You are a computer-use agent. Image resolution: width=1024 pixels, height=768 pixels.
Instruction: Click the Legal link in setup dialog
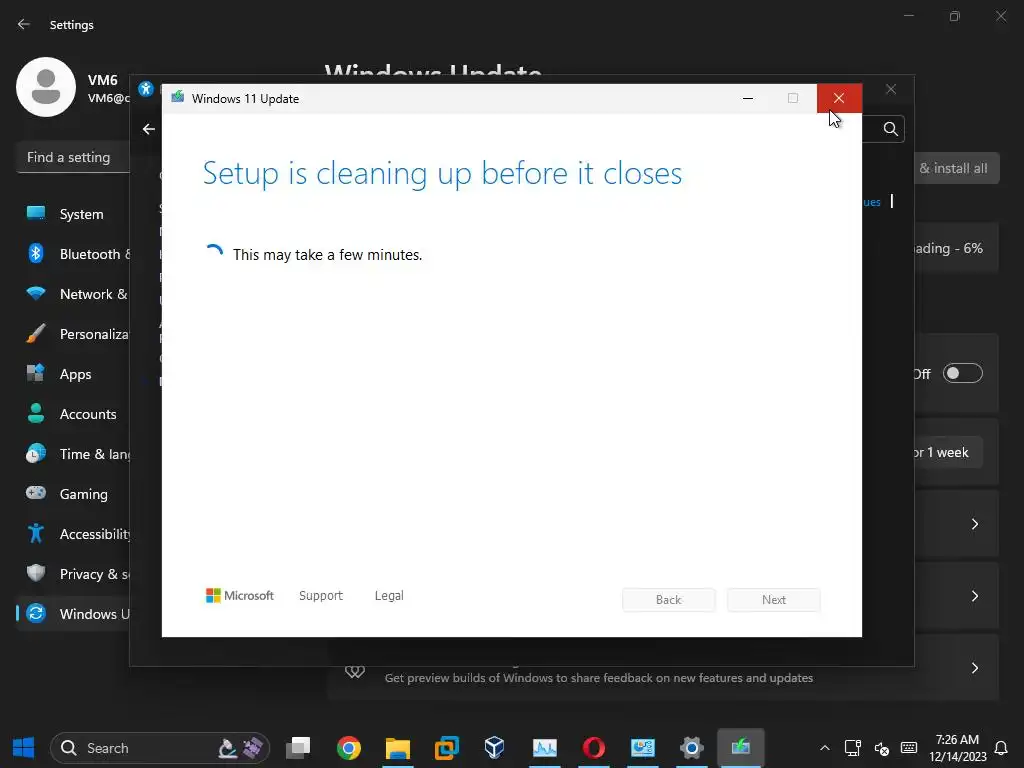coord(389,596)
